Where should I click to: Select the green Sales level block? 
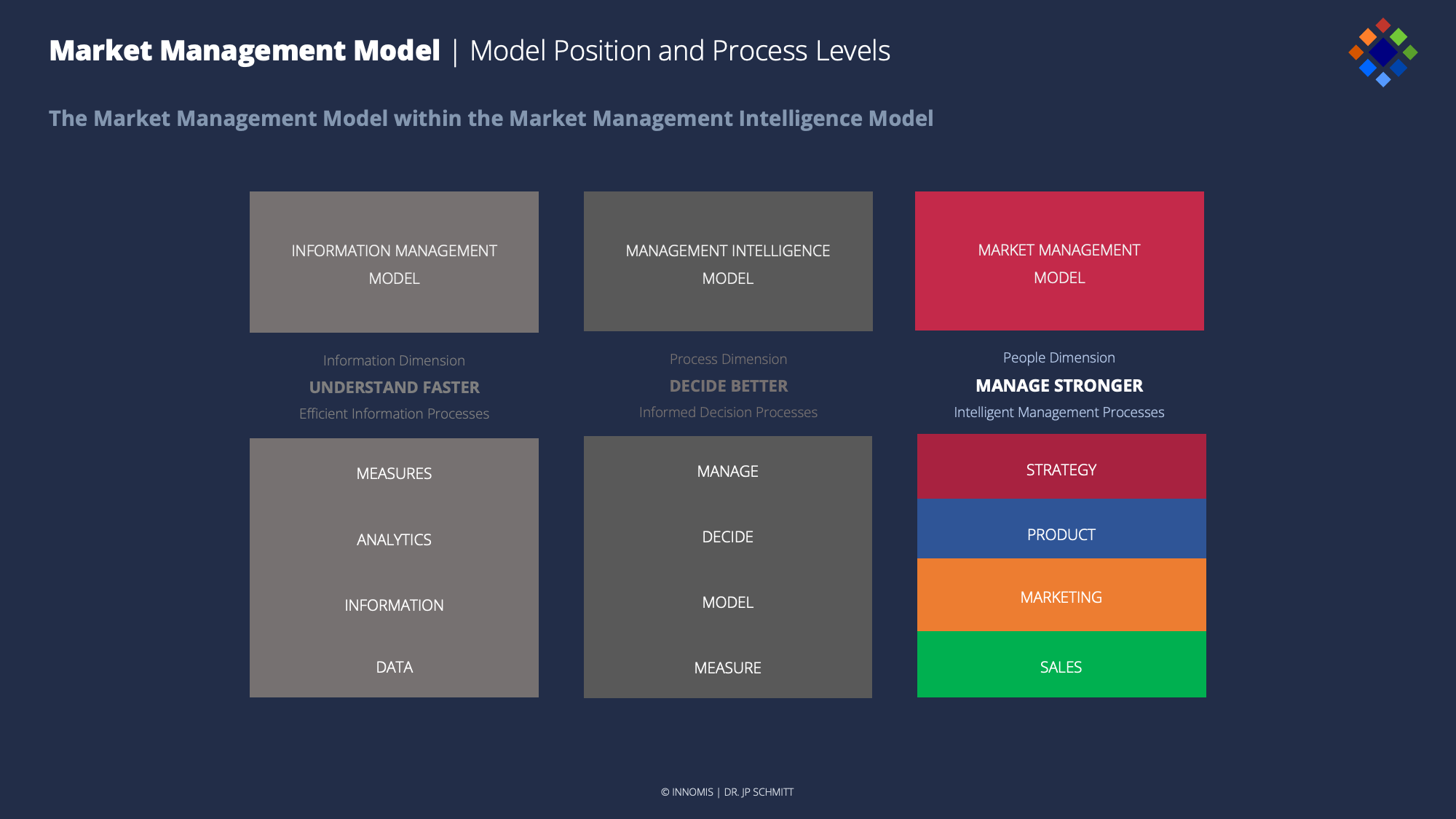pos(1061,666)
